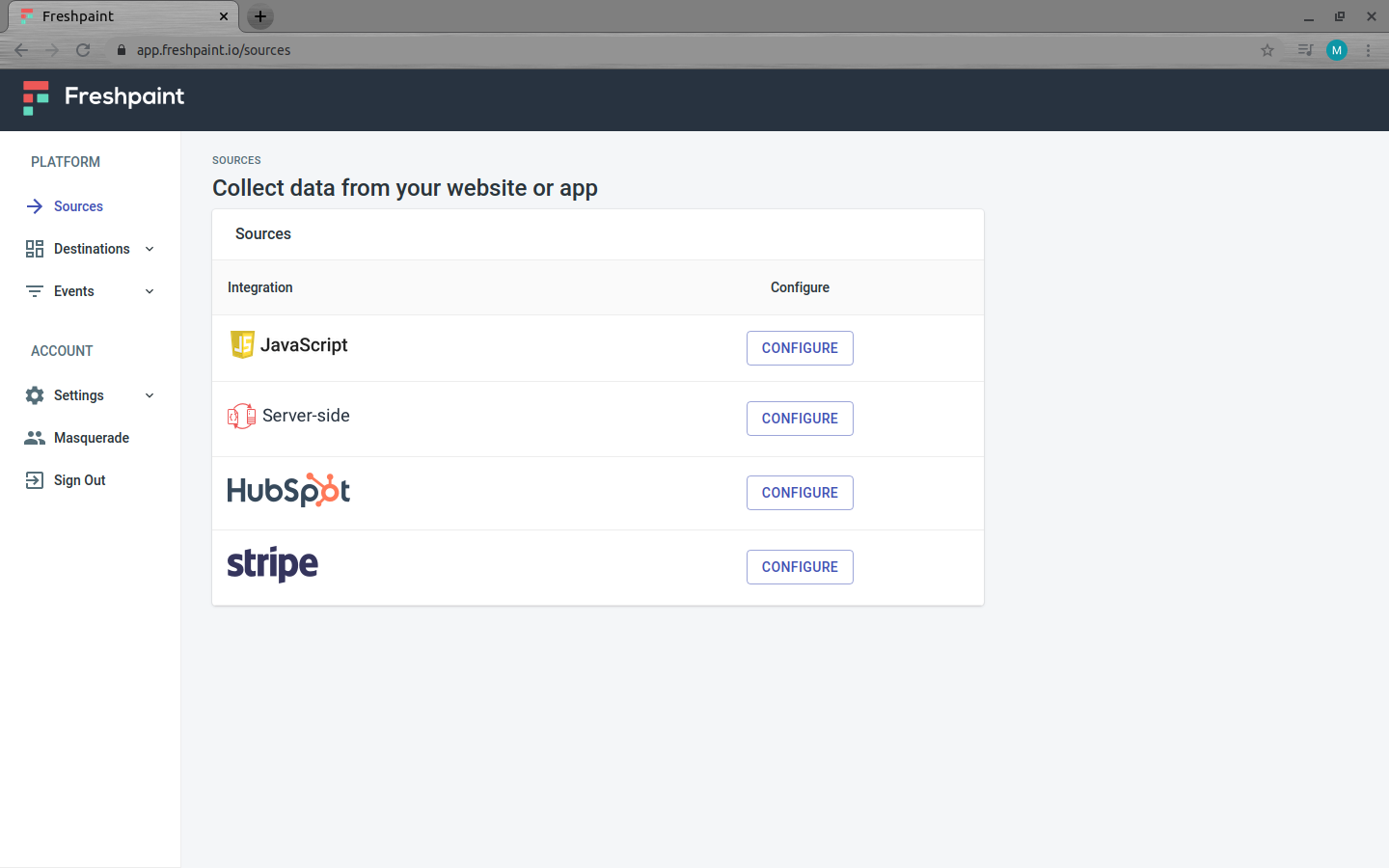
Task: Click the PLATFORM section label
Action: (66, 162)
